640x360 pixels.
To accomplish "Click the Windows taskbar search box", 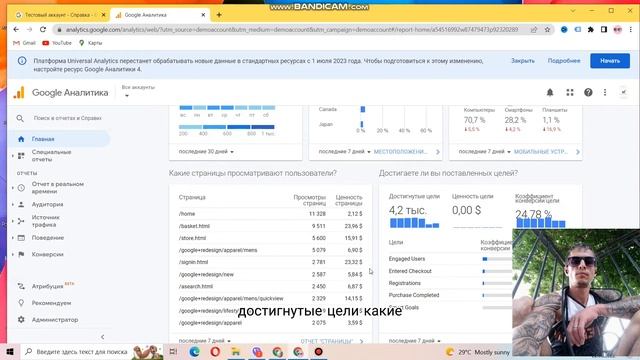I will point(82,351).
